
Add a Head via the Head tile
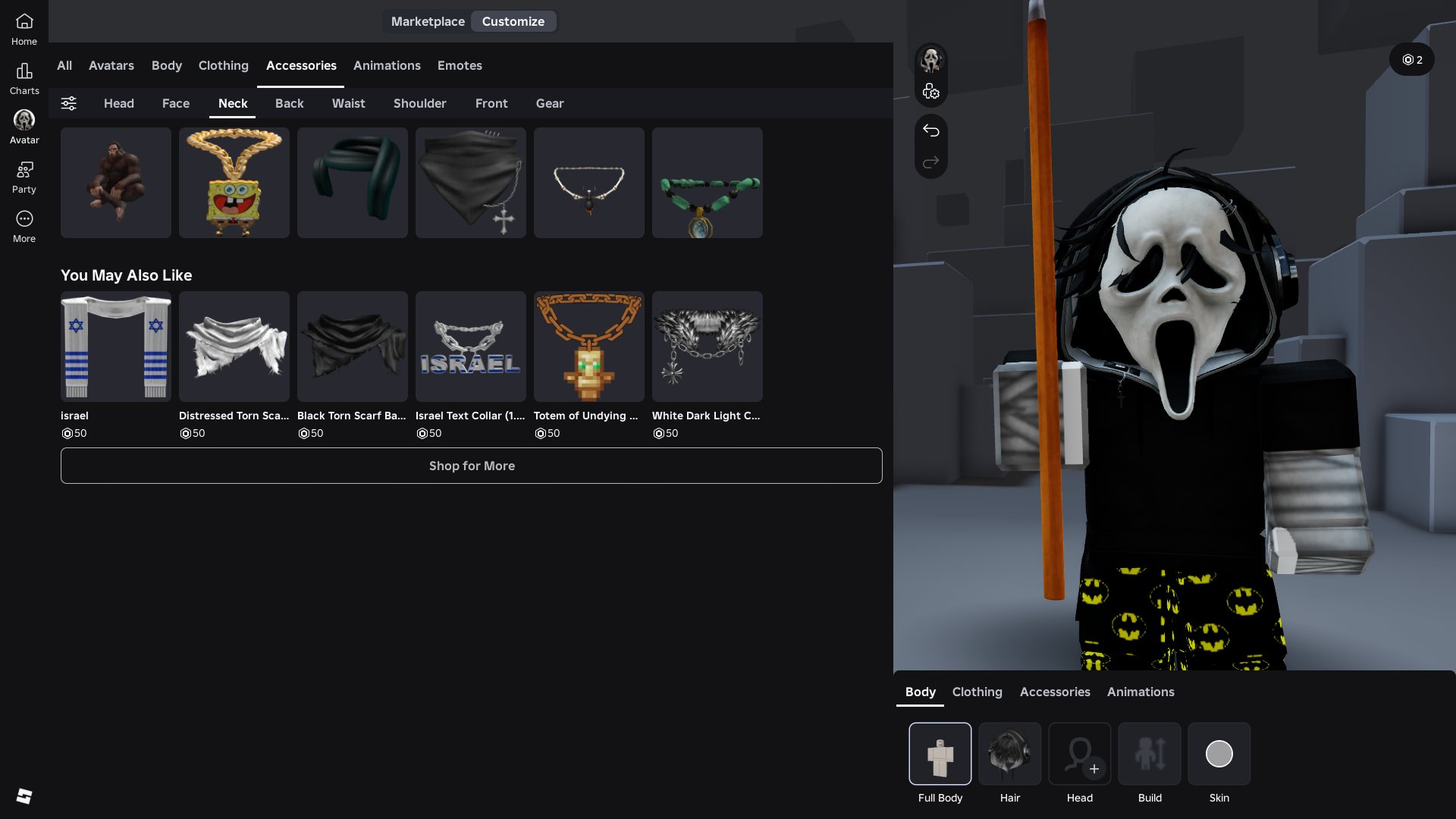point(1080,754)
